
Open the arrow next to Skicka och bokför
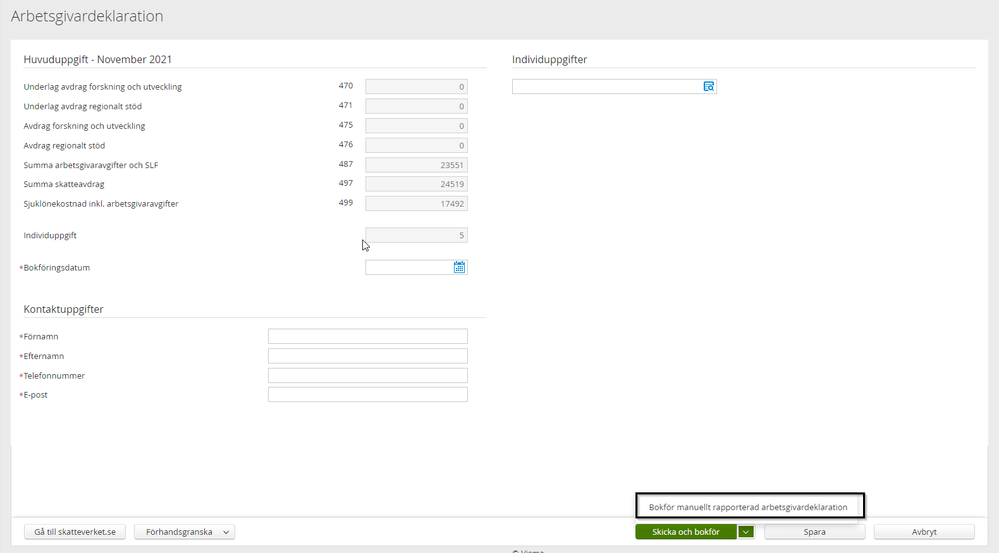point(746,532)
